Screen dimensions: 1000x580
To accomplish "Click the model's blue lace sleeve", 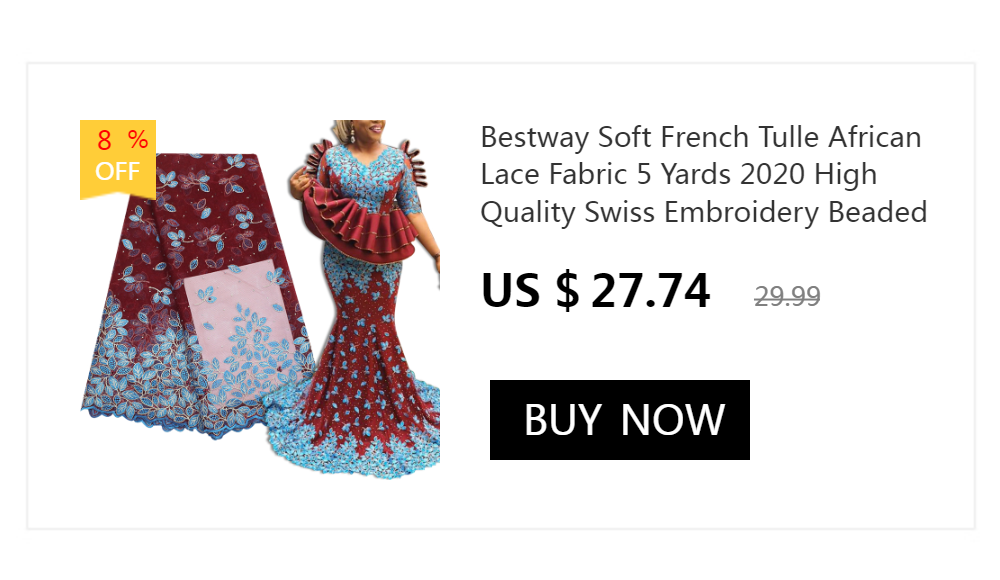I will pyautogui.click(x=410, y=190).
